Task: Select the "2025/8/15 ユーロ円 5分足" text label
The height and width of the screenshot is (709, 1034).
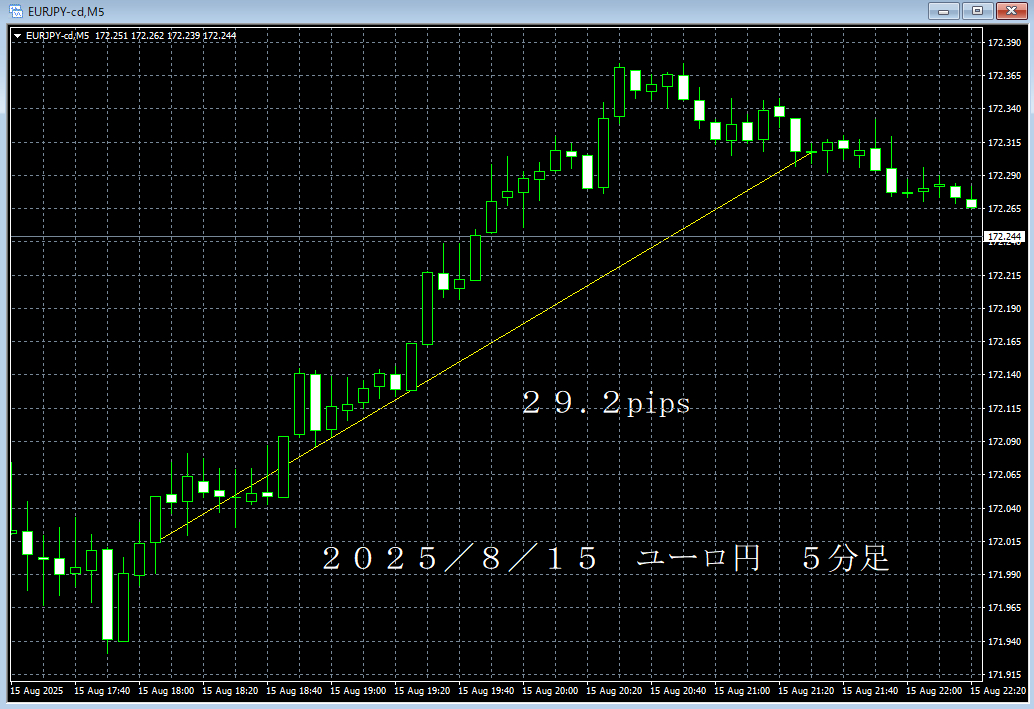Action: (x=605, y=559)
